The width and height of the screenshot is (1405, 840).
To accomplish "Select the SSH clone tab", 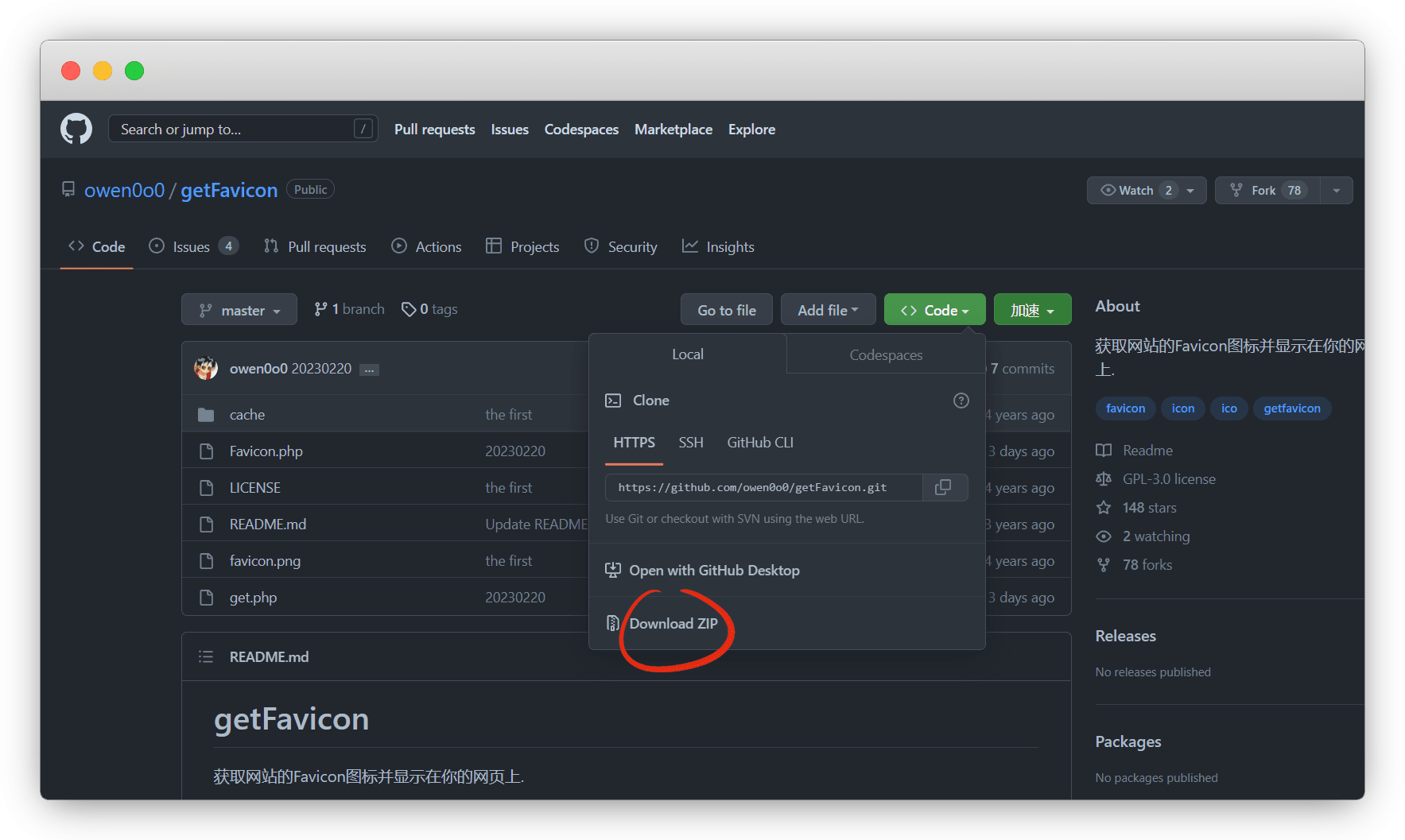I will (x=690, y=443).
